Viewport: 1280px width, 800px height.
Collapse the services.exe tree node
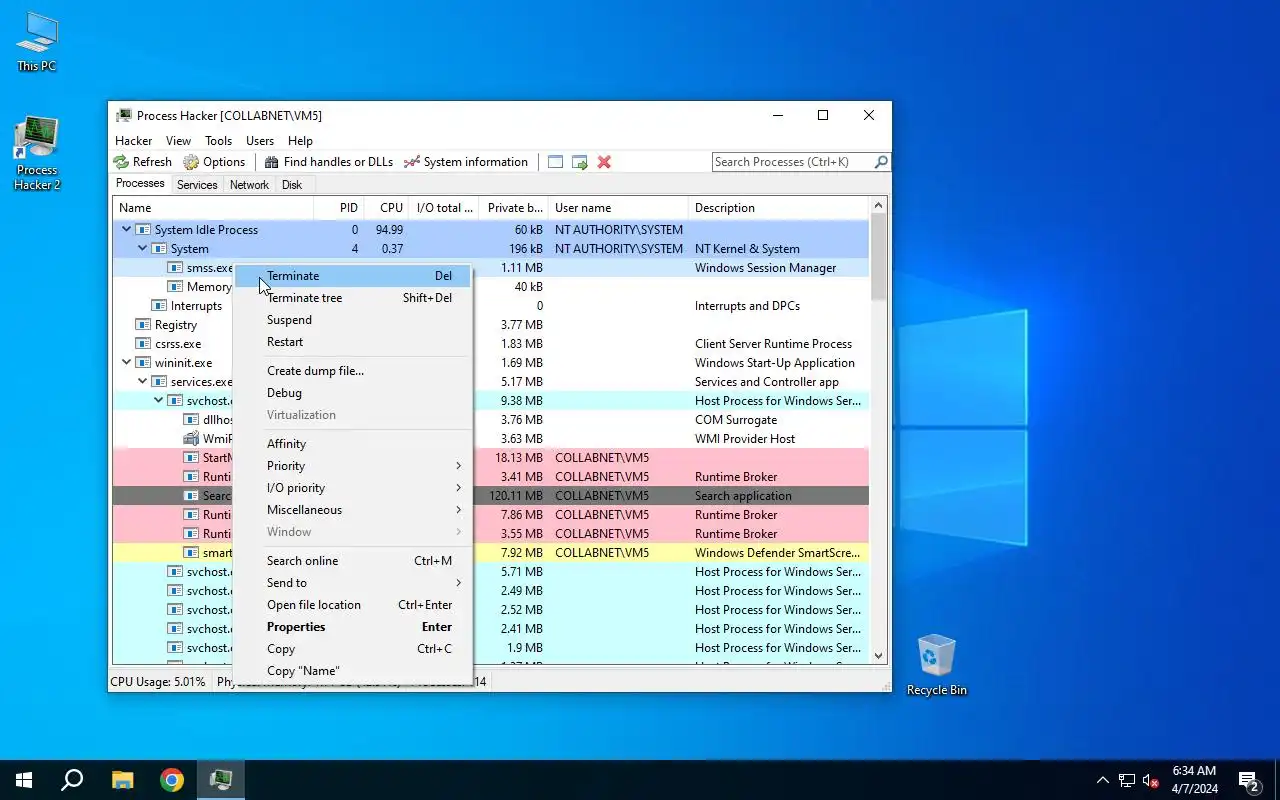tap(142, 382)
